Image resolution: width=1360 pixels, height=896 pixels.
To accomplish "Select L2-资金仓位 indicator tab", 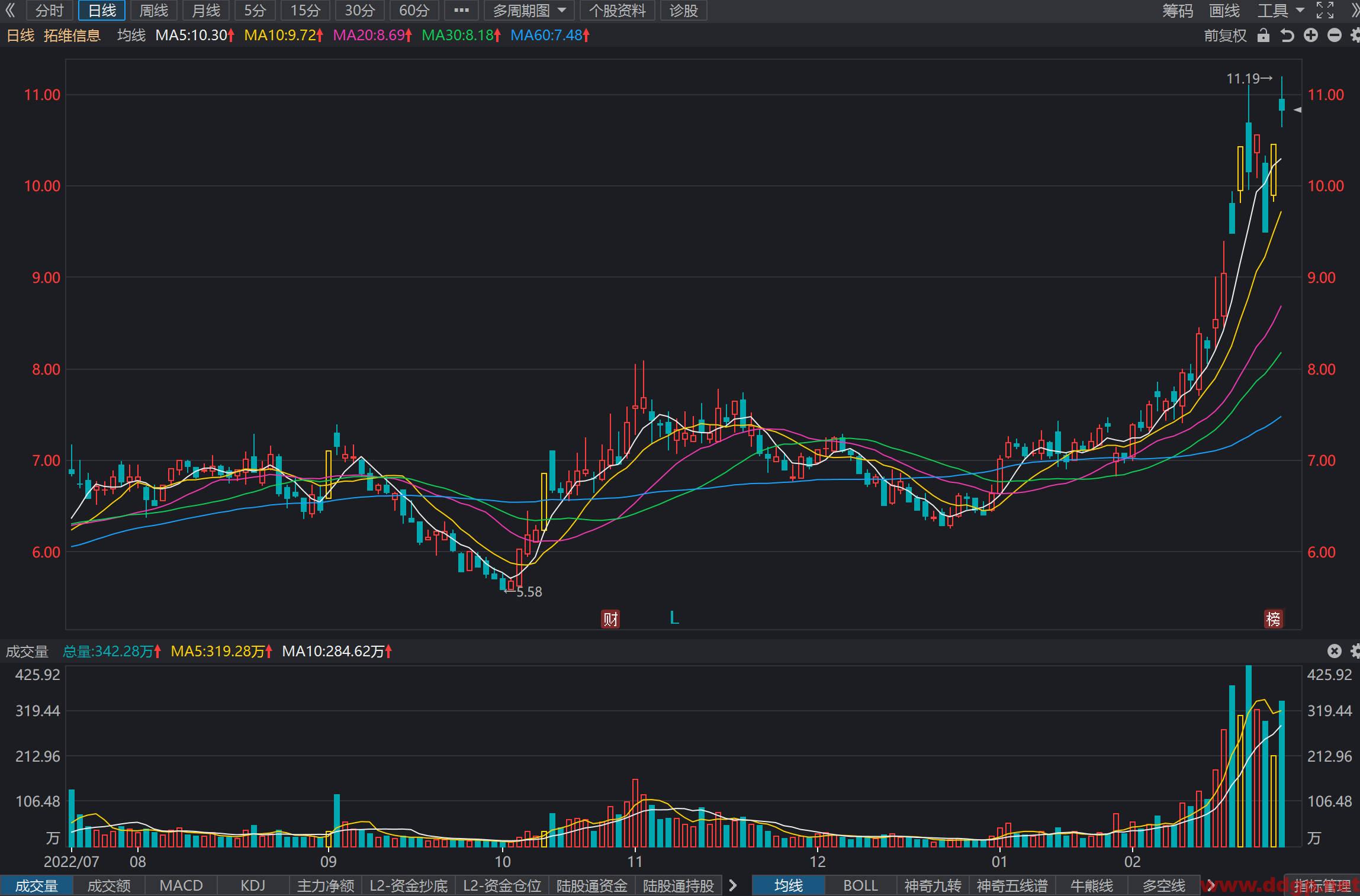I will pyautogui.click(x=502, y=886).
